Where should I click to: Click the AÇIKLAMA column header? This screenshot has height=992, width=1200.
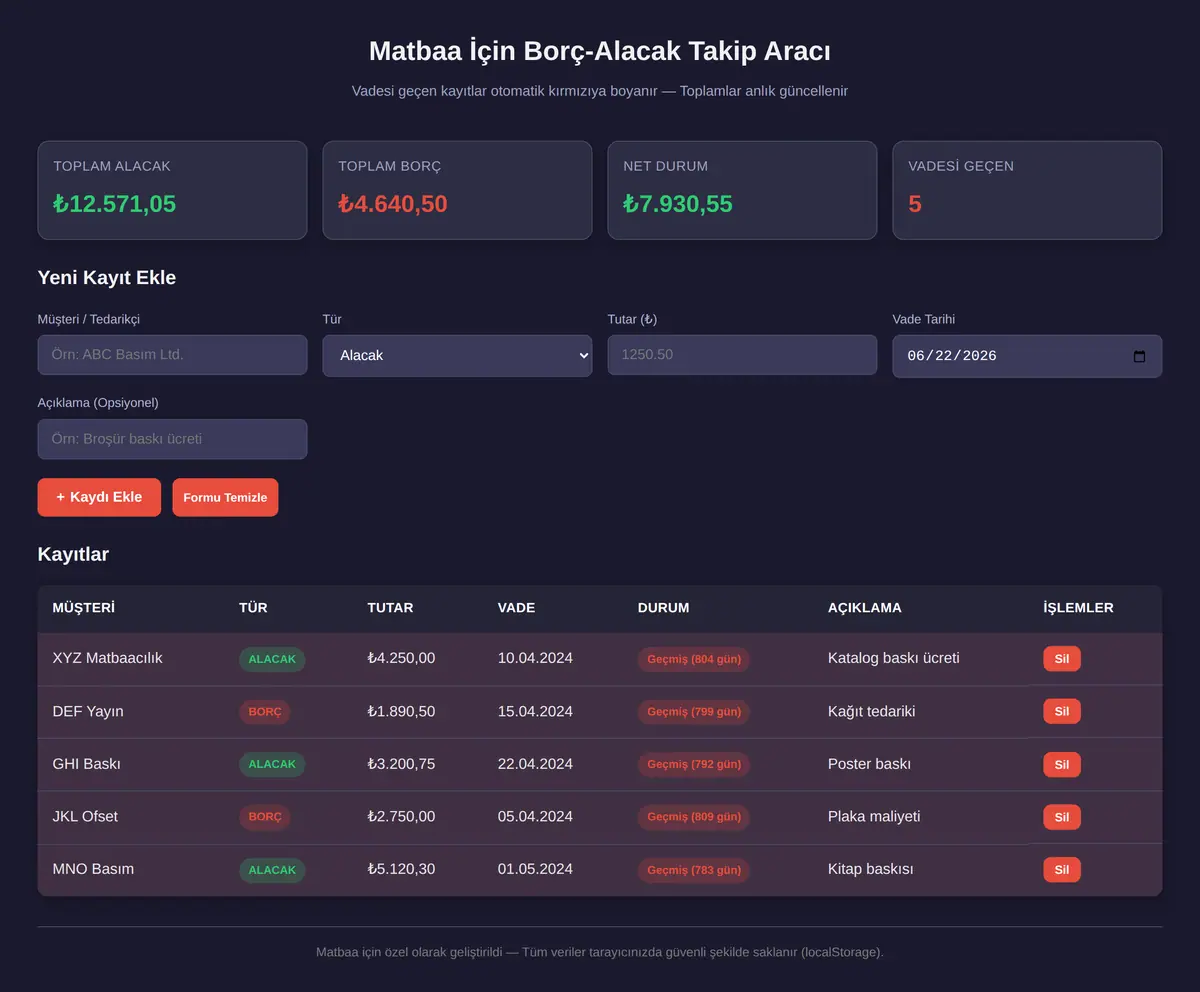point(865,608)
